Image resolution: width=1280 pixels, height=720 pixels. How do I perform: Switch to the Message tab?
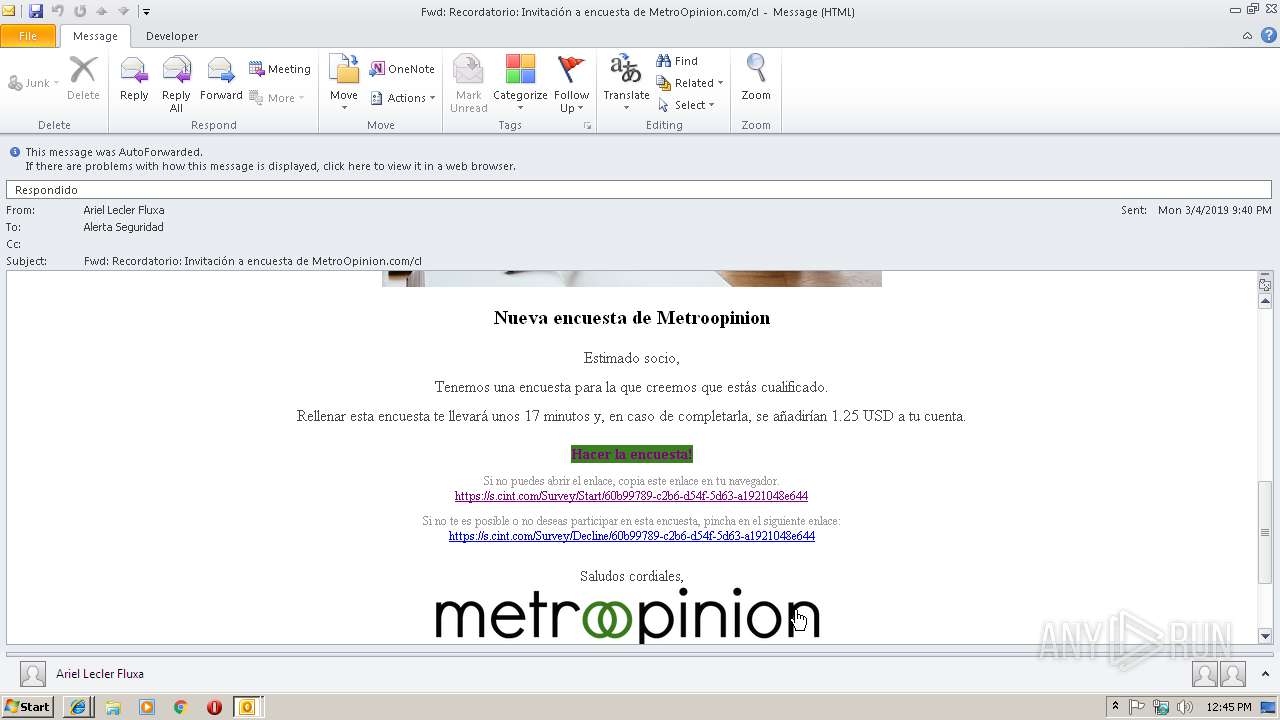[95, 36]
